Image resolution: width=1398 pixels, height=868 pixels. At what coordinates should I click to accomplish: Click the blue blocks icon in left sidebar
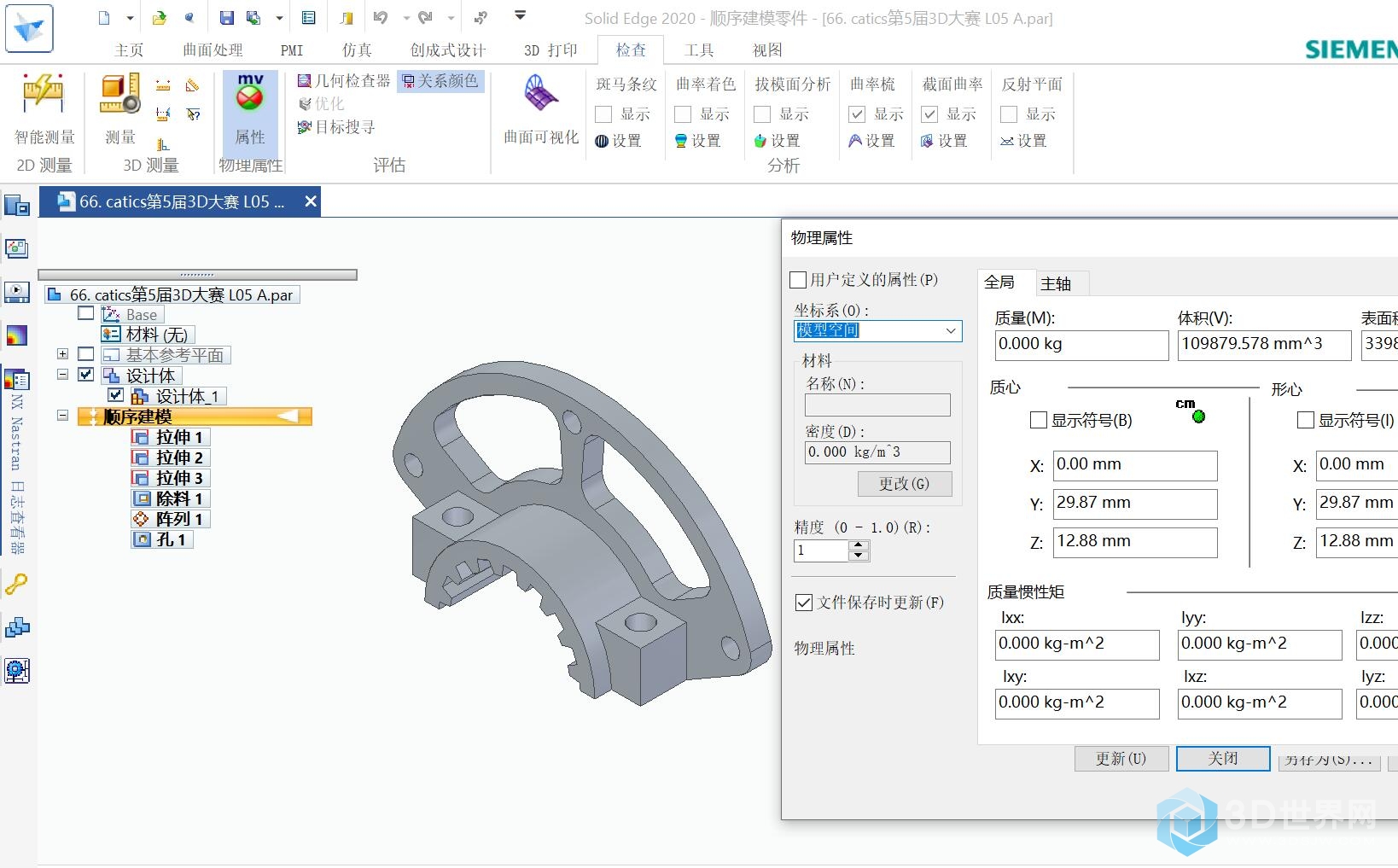tap(17, 627)
